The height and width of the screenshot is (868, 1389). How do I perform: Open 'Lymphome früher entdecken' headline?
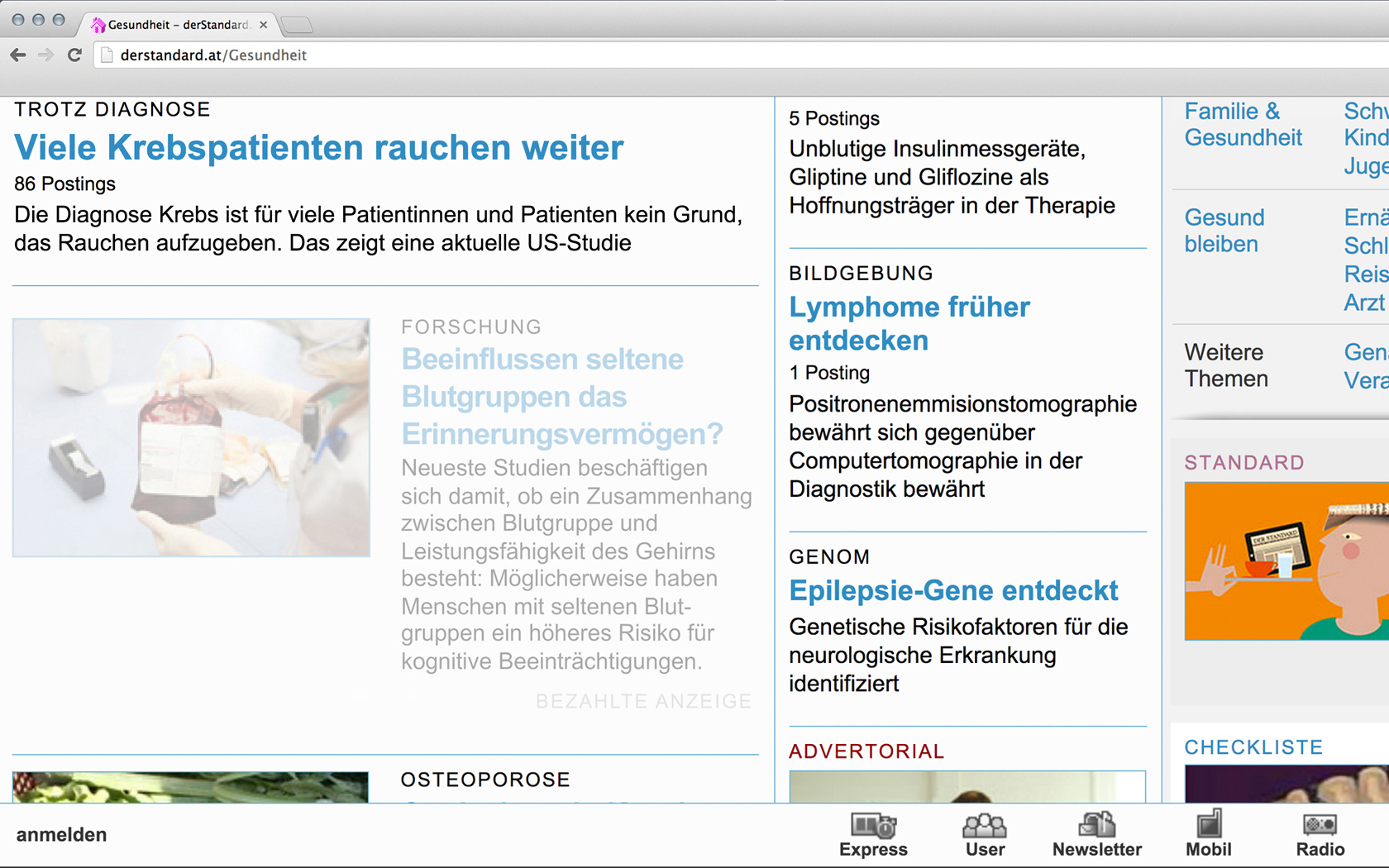909,323
